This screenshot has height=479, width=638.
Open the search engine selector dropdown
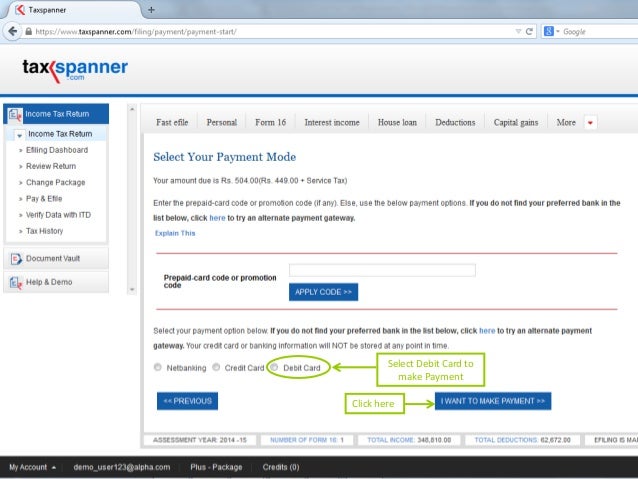coord(558,31)
